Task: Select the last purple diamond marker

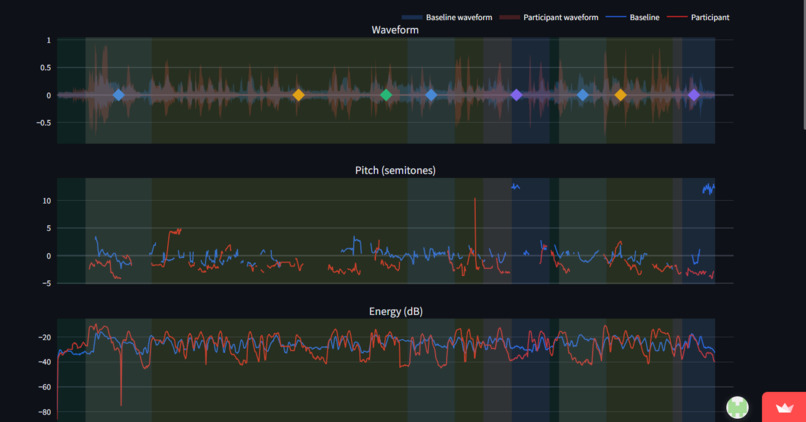Action: pos(694,95)
